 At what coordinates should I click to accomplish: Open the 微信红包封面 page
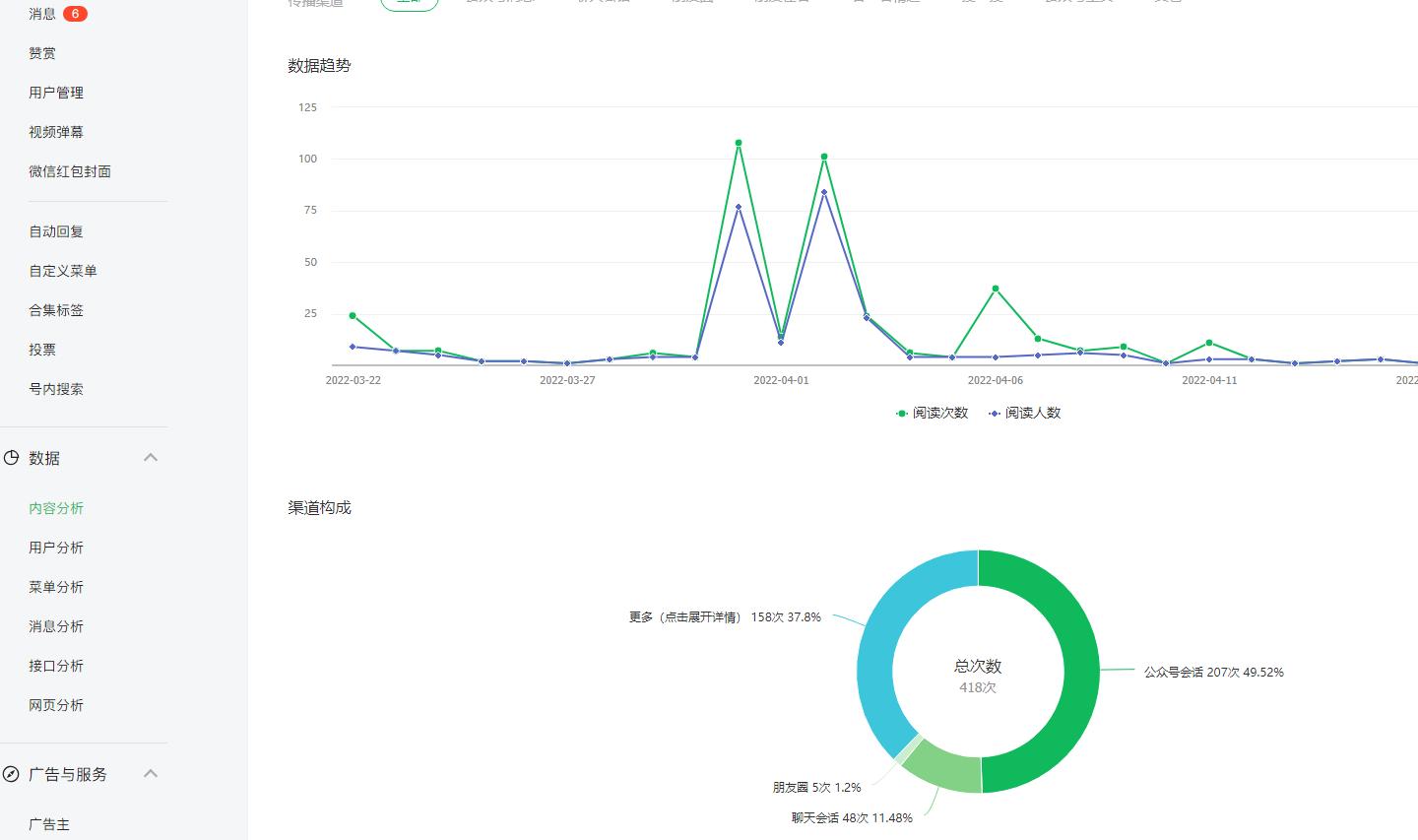tap(70, 171)
